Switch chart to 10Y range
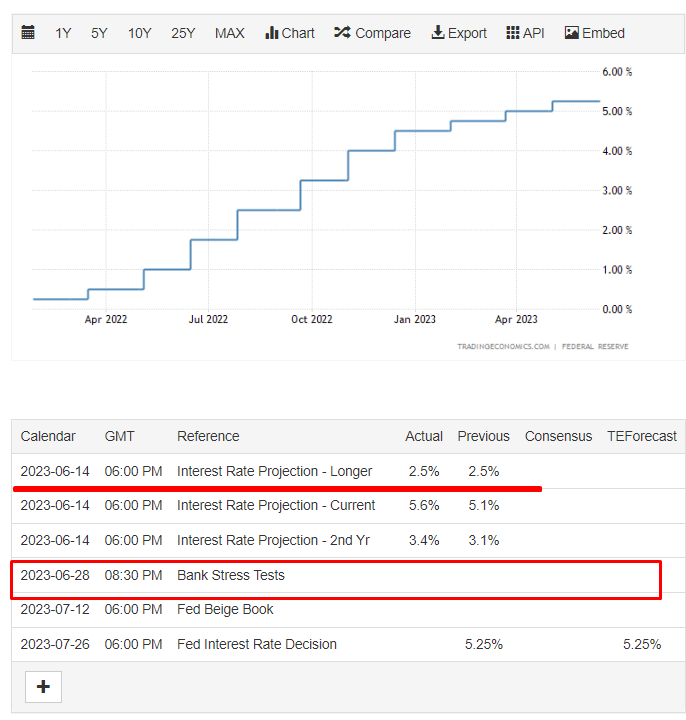 139,33
